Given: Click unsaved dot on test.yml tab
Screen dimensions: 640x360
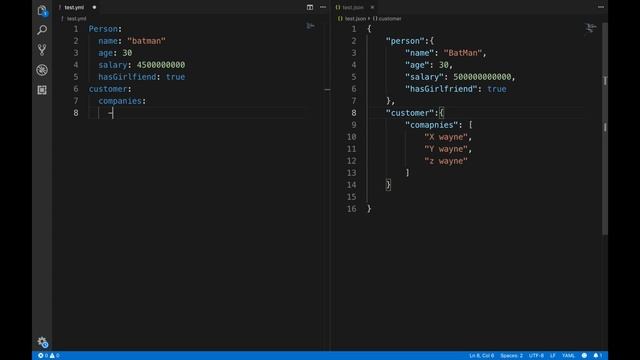Looking at the screenshot, I should pos(94,7).
